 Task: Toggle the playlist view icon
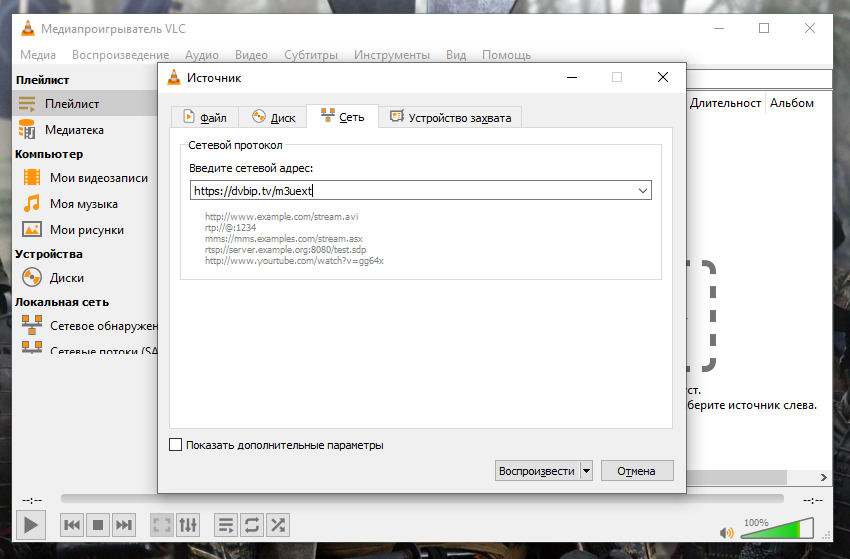226,525
